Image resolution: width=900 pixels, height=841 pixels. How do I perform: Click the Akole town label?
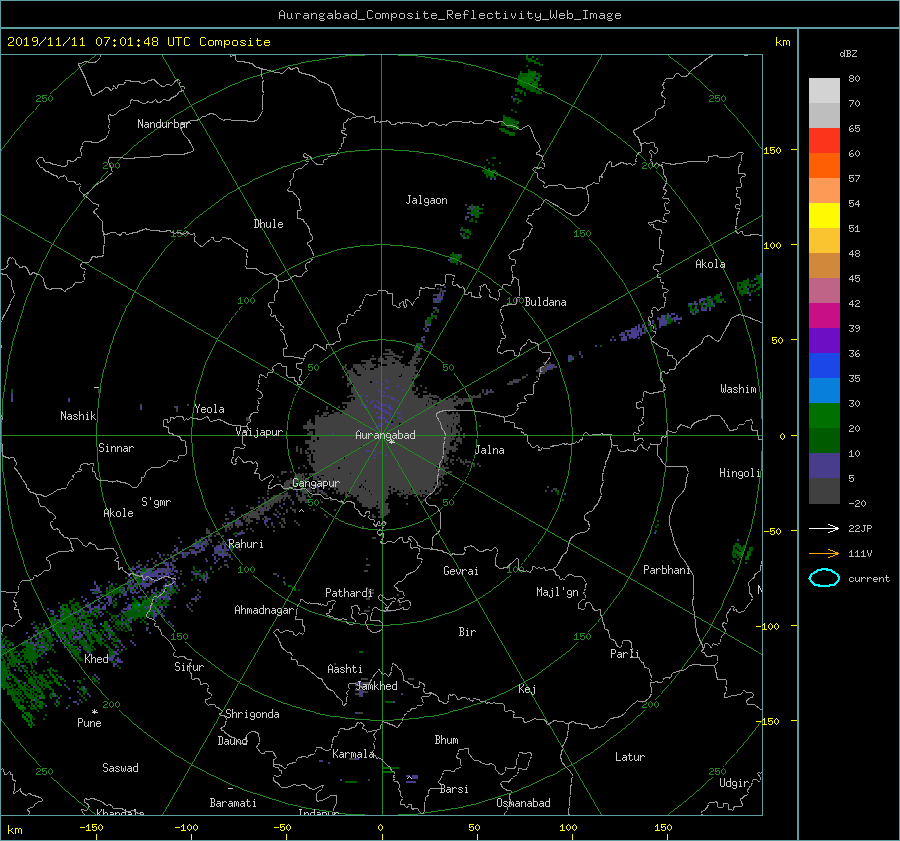pyautogui.click(x=118, y=513)
